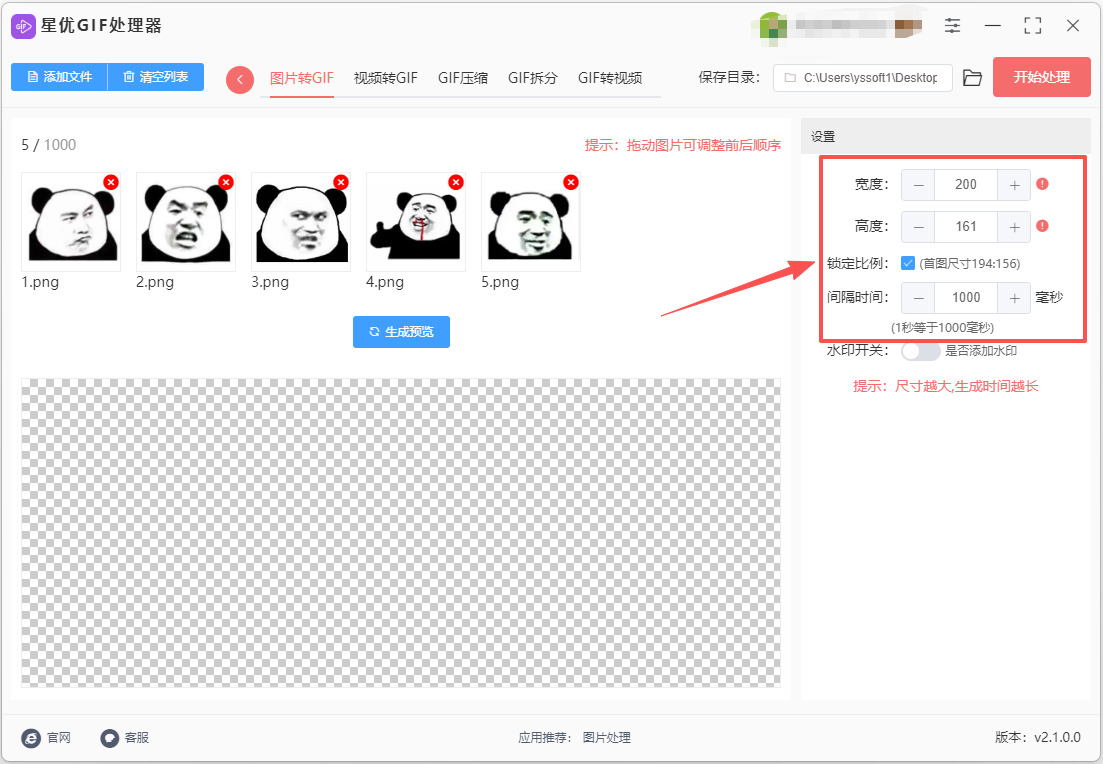Remove 3.png with its red X
This screenshot has height=764, width=1103.
341,182
